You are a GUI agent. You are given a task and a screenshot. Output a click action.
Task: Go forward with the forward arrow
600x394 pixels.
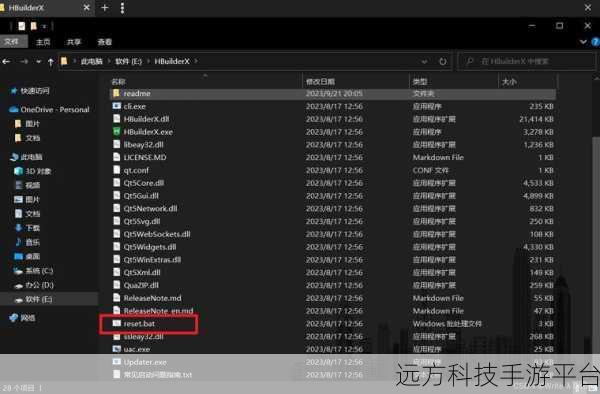click(x=24, y=61)
